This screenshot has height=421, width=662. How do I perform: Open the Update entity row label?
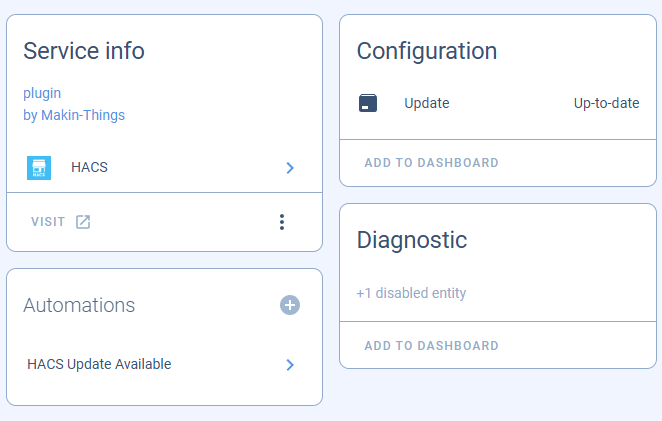[x=427, y=103]
